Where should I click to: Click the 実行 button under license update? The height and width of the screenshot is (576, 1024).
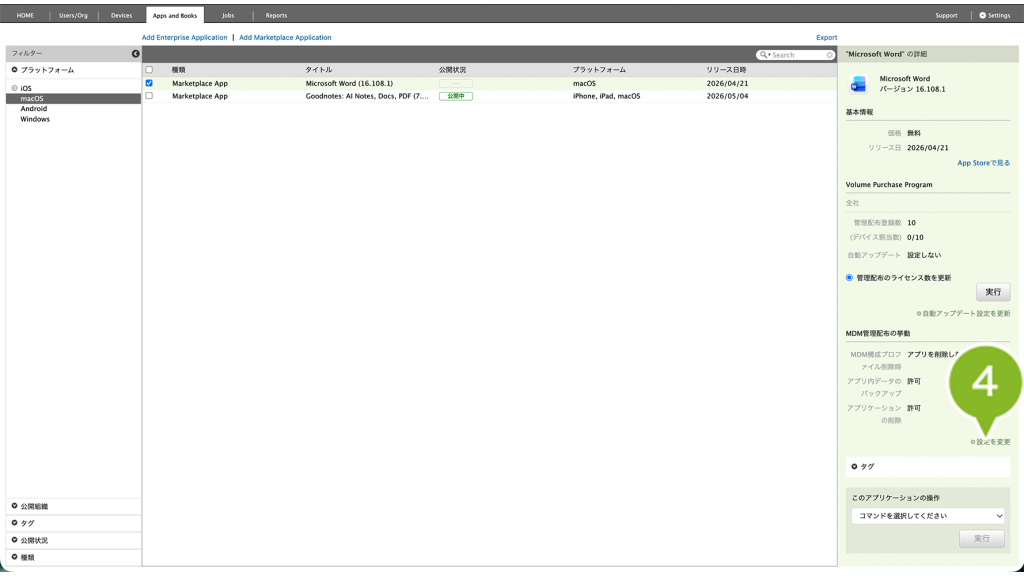click(993, 292)
